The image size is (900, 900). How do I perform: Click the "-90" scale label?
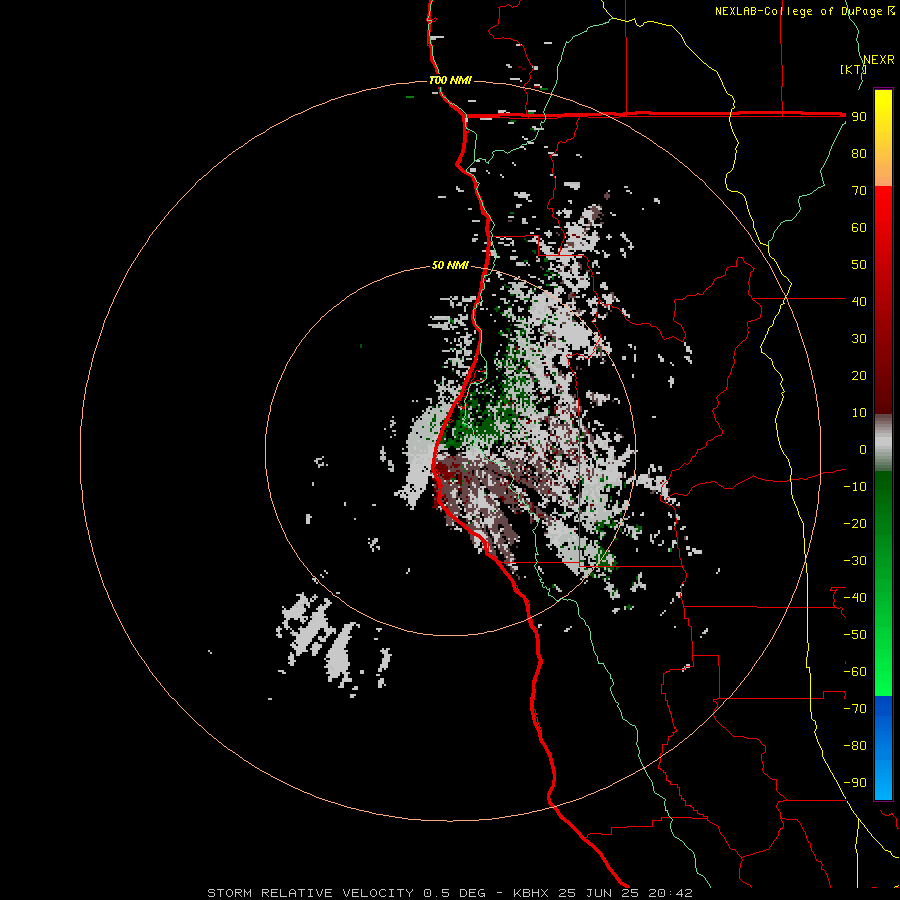[x=855, y=783]
